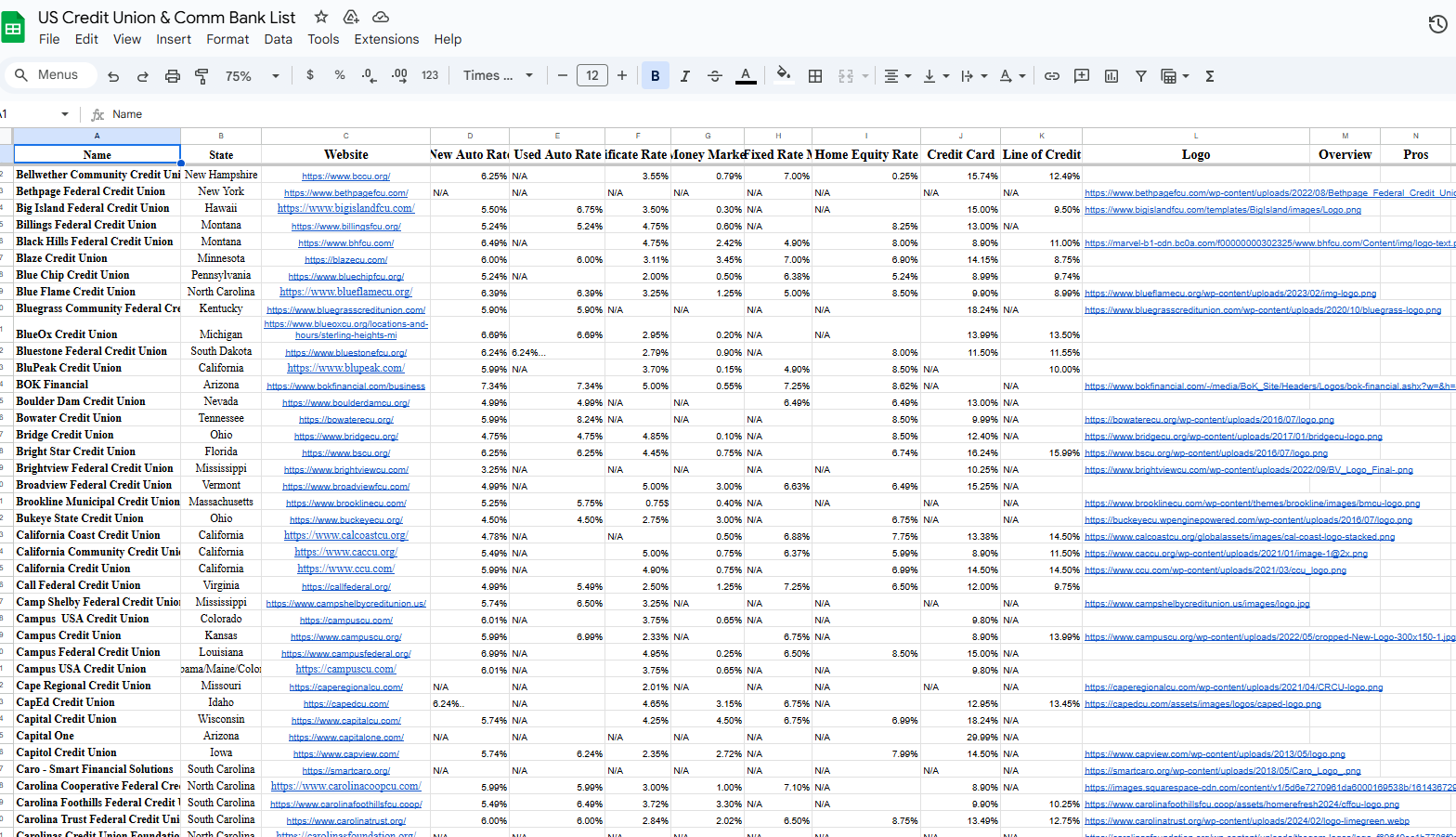
Task: Toggle bold formatting
Action: [x=656, y=76]
